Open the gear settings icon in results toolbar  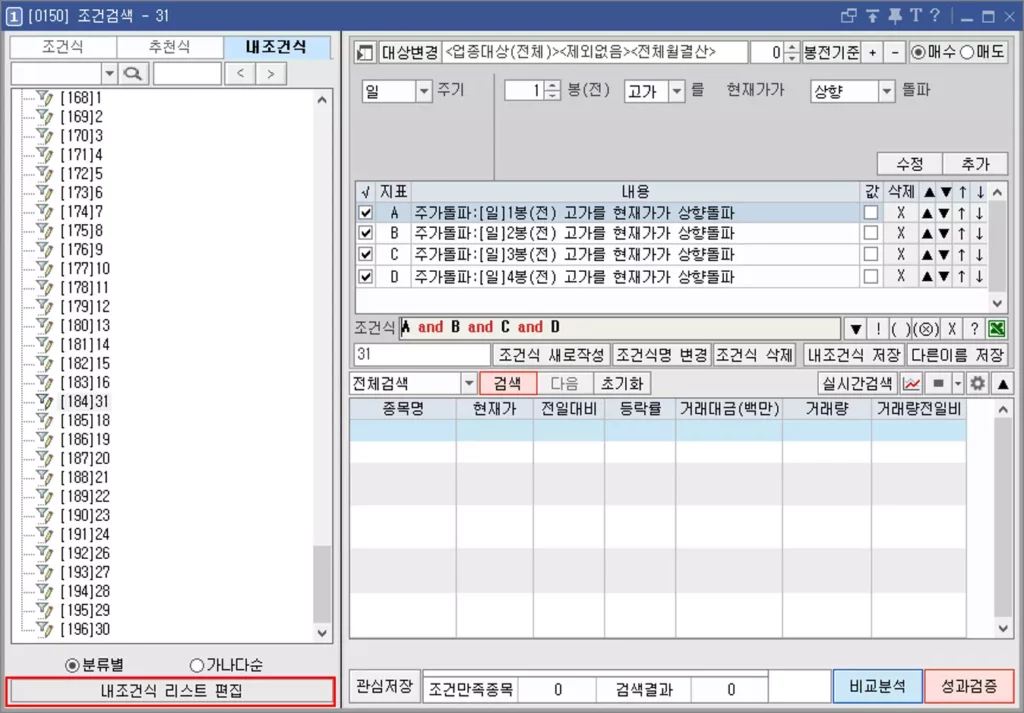tap(978, 384)
